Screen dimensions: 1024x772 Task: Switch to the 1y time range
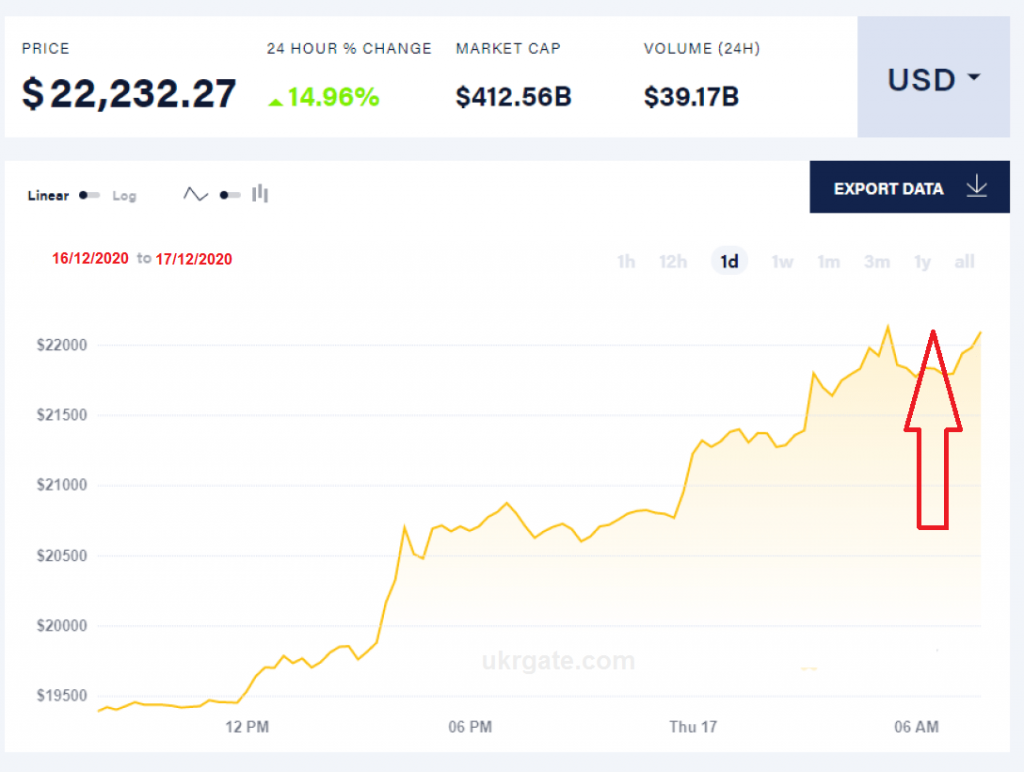(922, 262)
